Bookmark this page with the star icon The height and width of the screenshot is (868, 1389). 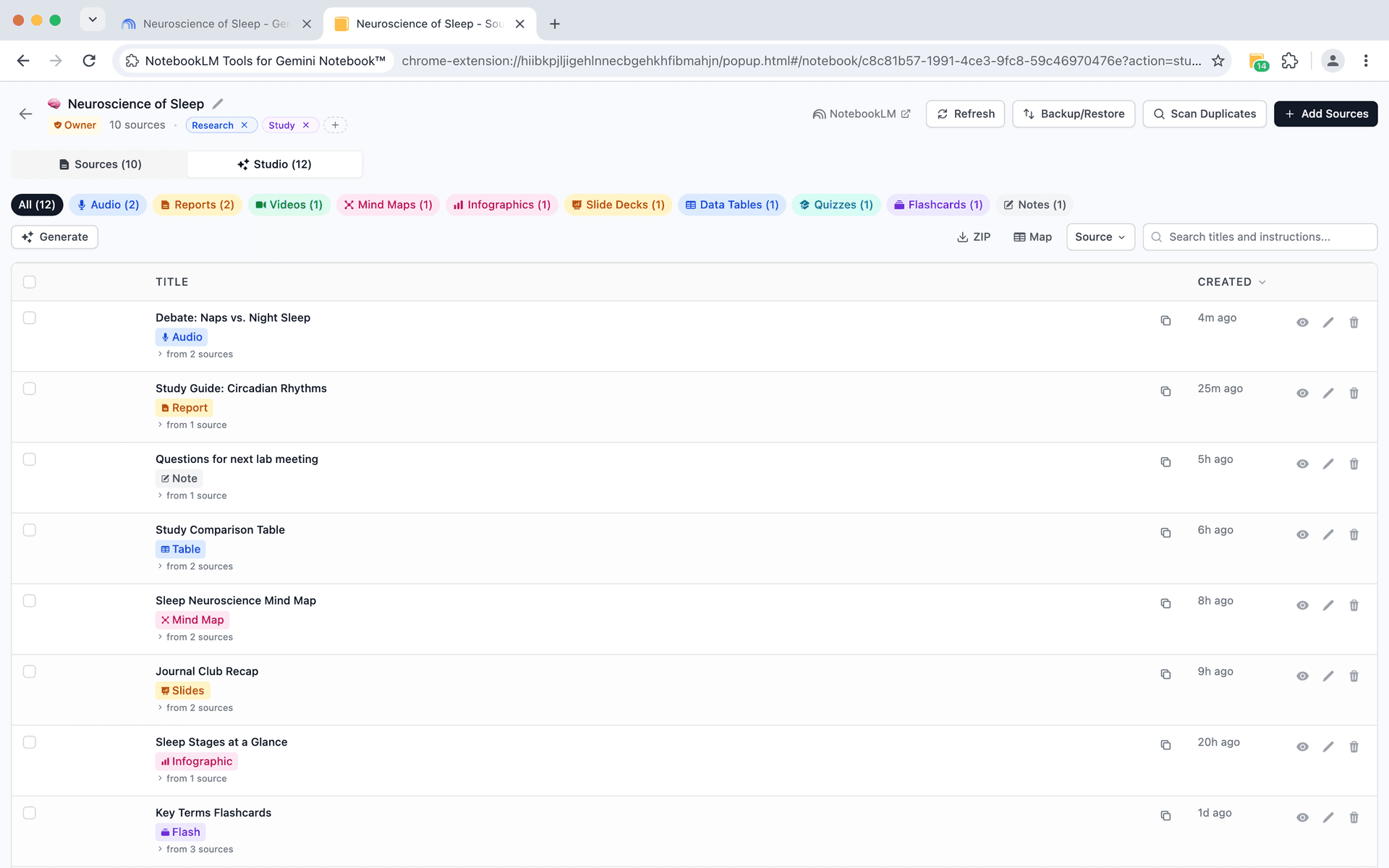click(1218, 61)
